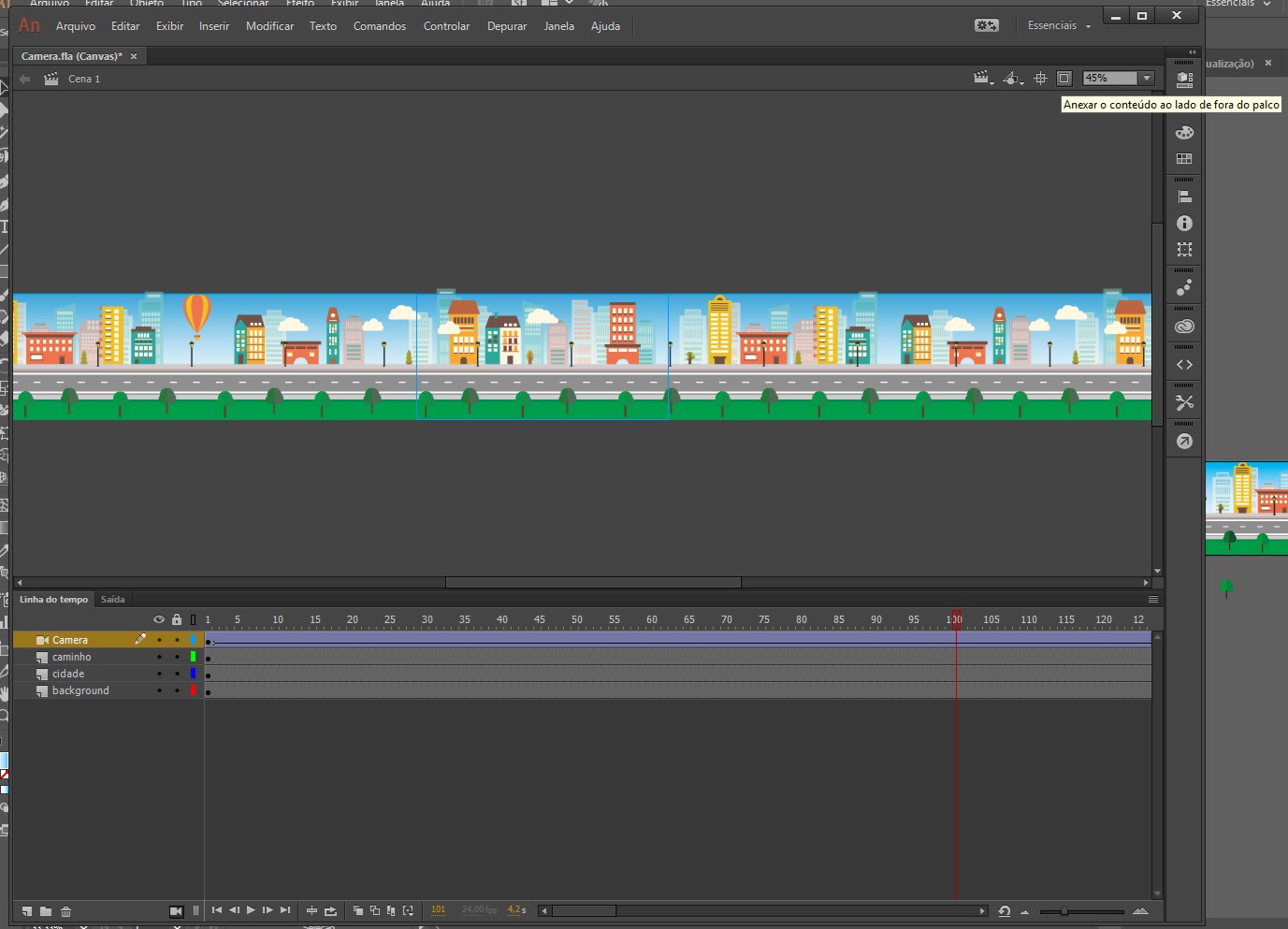Open the Code Snippets panel icon
The height and width of the screenshot is (929, 1288).
click(x=1184, y=365)
